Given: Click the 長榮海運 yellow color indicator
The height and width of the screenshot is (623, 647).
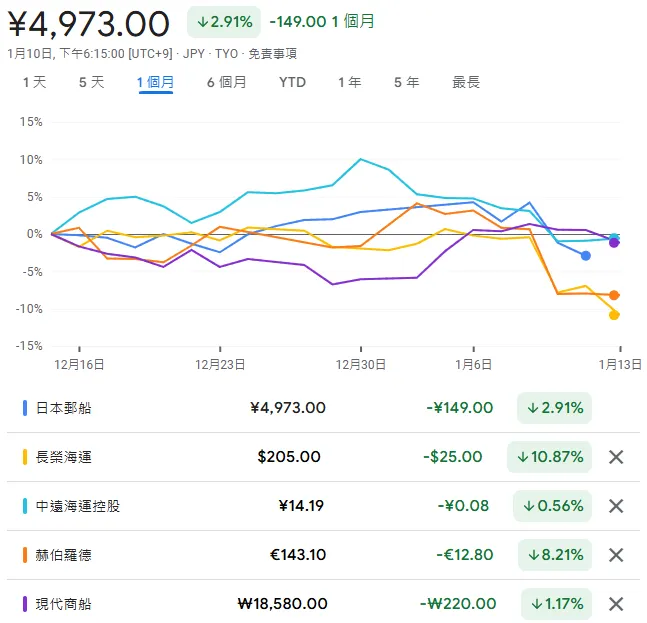Looking at the screenshot, I should 24,457.
